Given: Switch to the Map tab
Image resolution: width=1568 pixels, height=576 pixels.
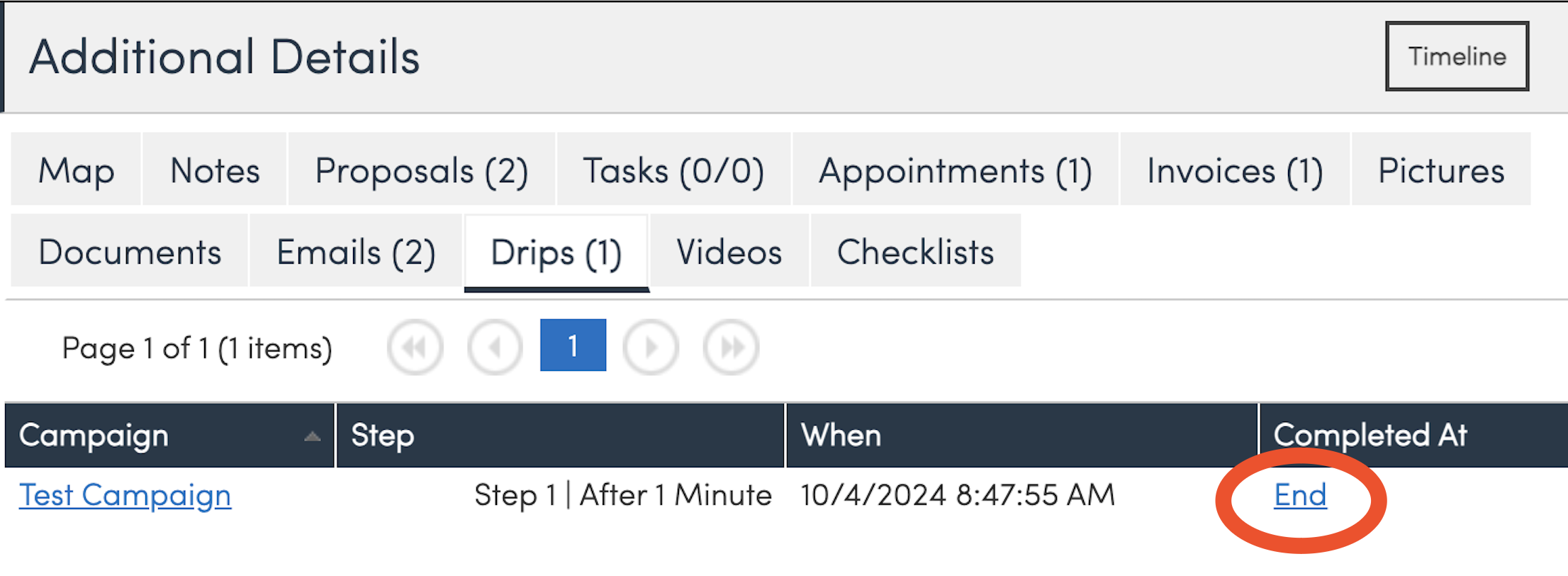Looking at the screenshot, I should point(77,170).
